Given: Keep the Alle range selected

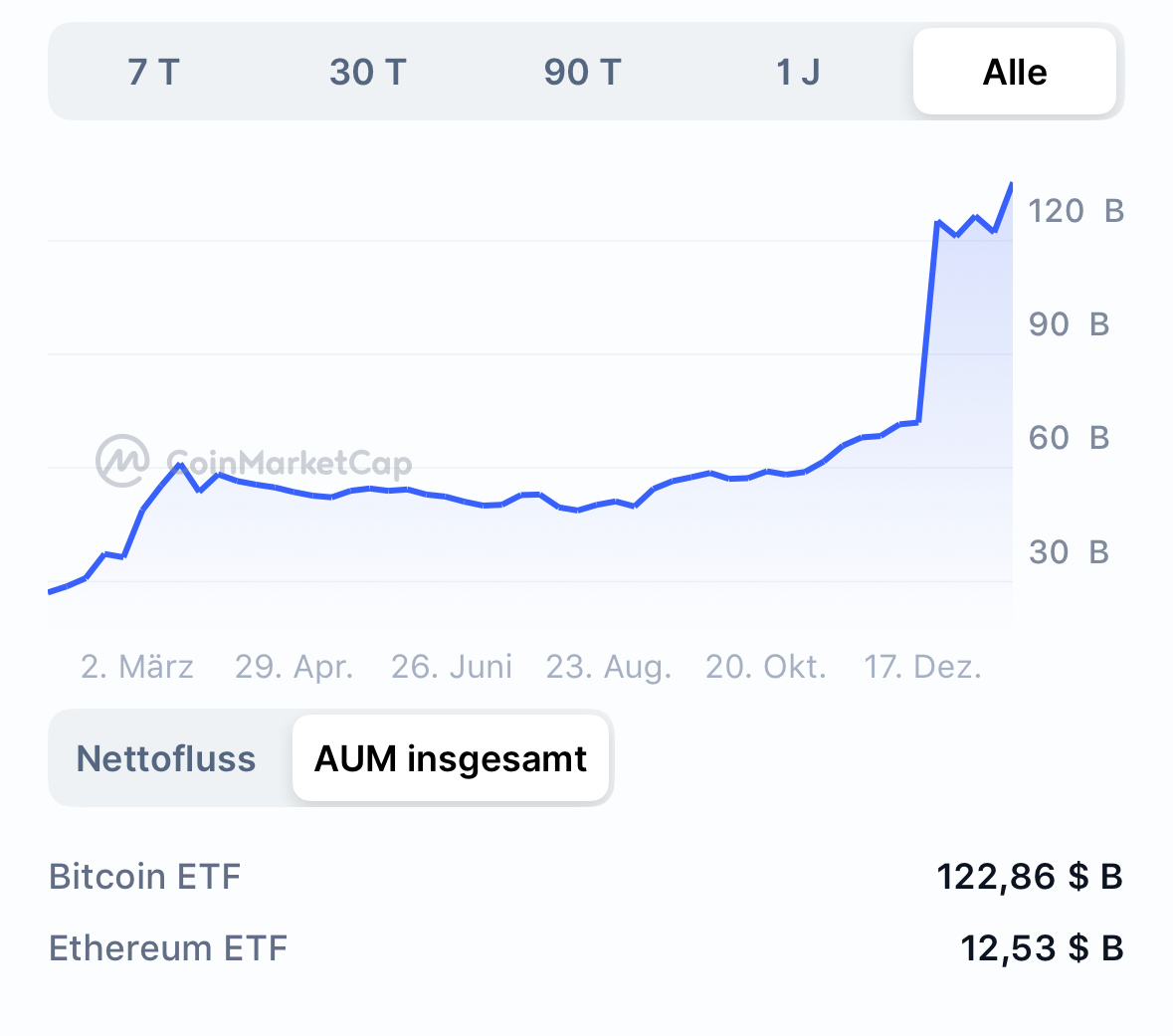Looking at the screenshot, I should [1014, 71].
